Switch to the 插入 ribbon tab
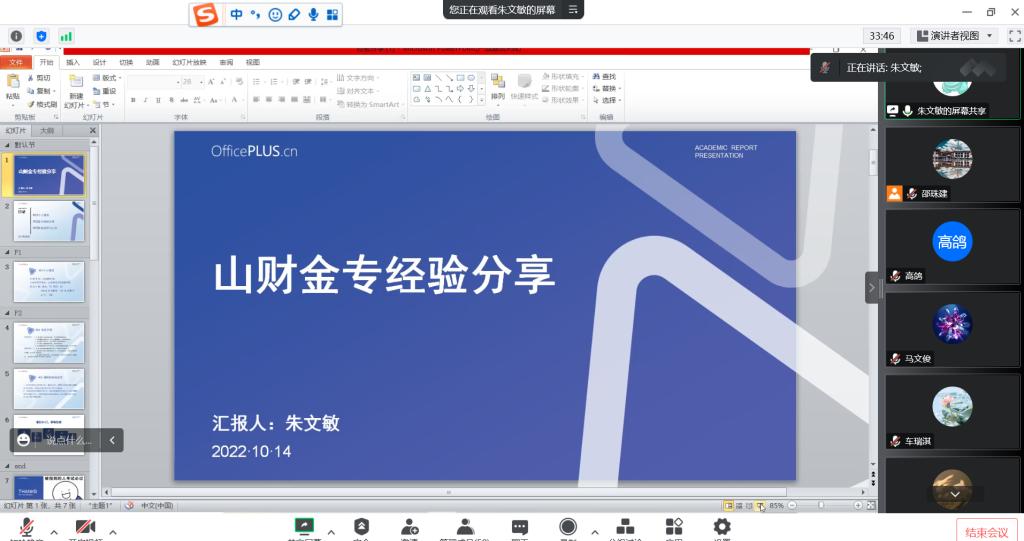1024x541 pixels. 73,62
